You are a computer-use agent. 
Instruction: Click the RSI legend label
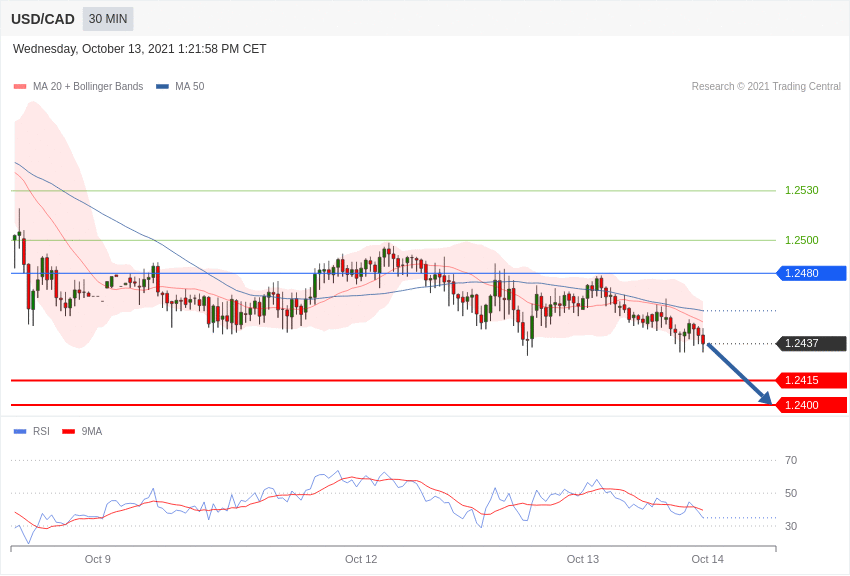click(x=41, y=431)
